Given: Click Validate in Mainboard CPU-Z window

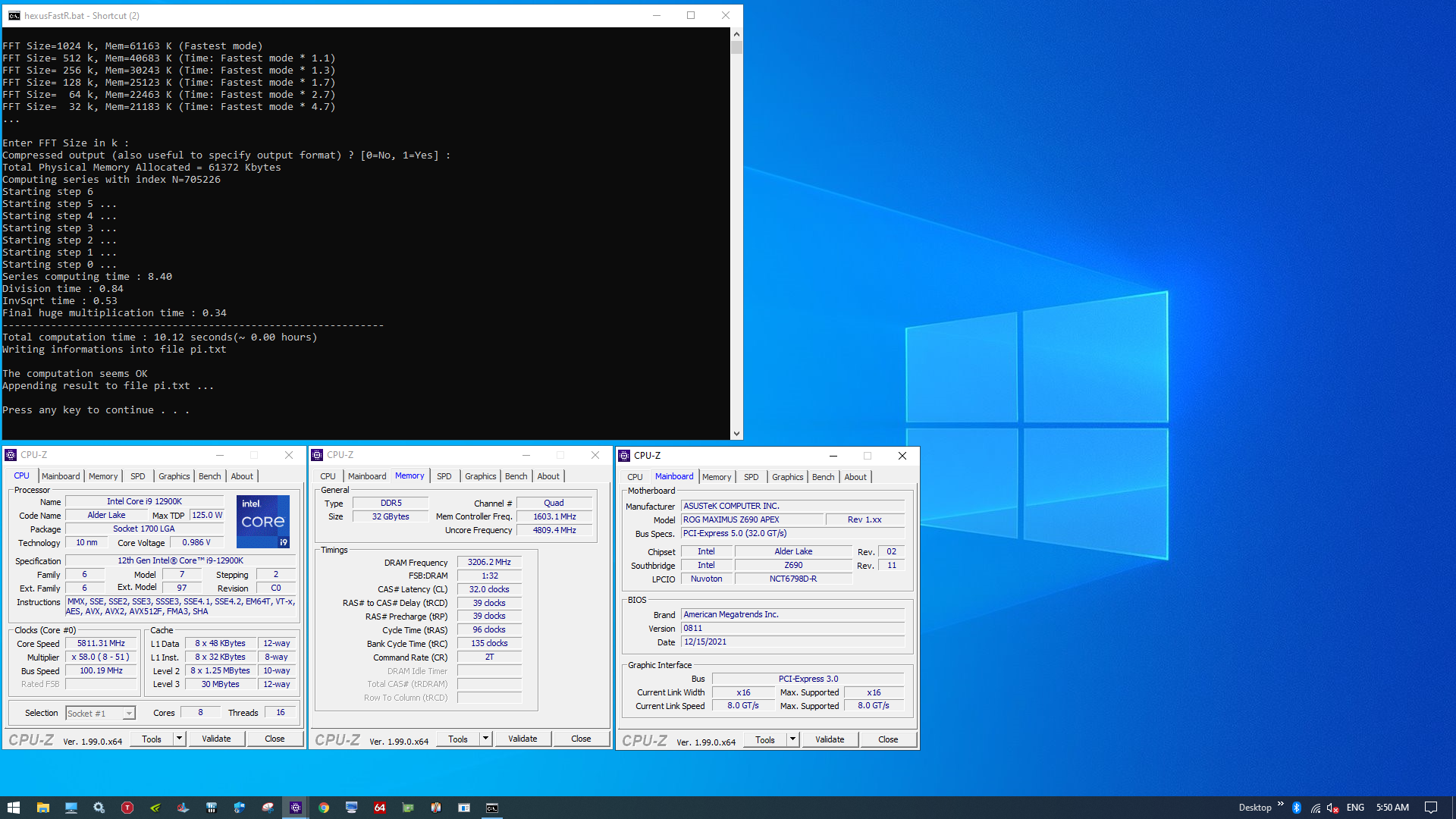Looking at the screenshot, I should 830,739.
